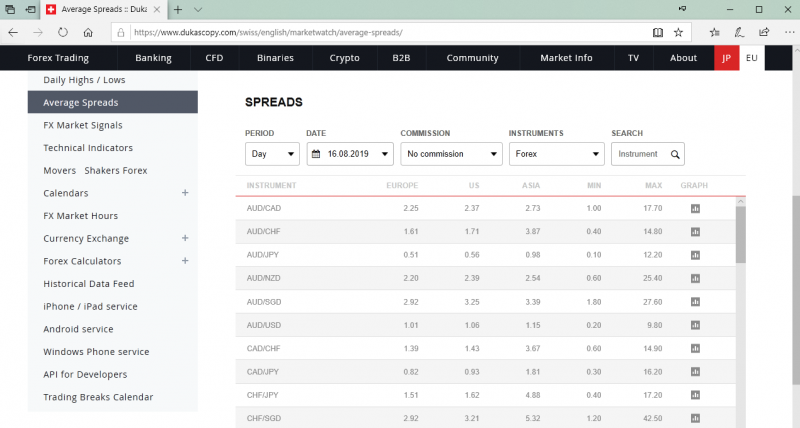Switch to EU site version
800x428 pixels.
coord(752,58)
